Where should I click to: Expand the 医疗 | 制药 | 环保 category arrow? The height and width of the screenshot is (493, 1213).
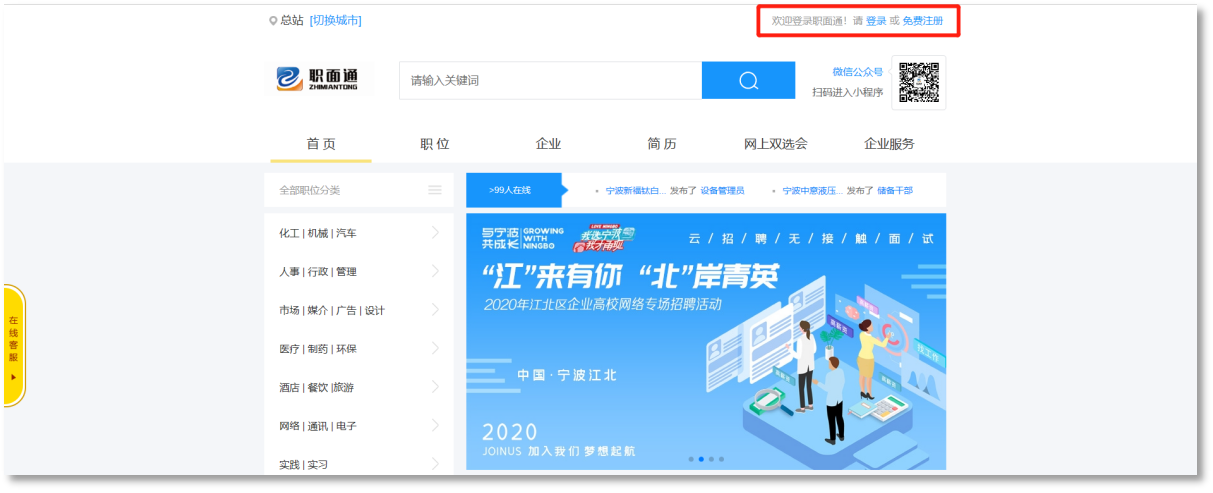coord(435,348)
